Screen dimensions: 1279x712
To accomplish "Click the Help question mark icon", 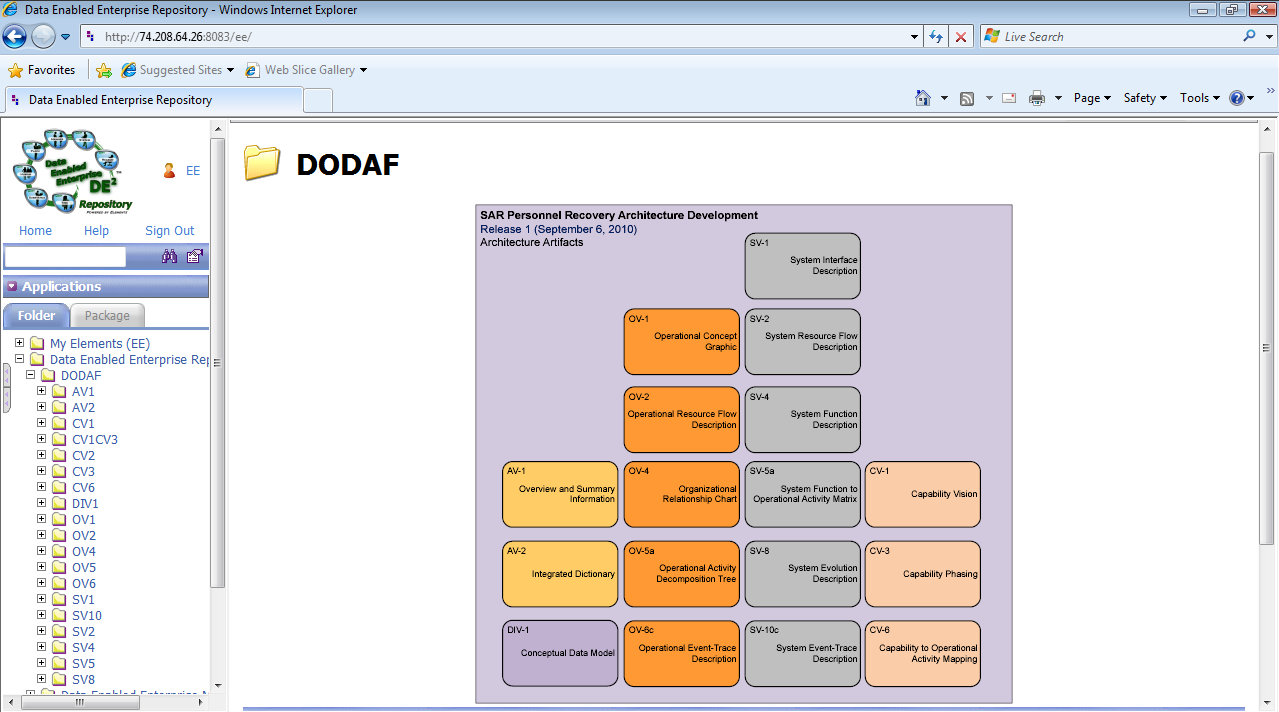I will pos(1237,98).
